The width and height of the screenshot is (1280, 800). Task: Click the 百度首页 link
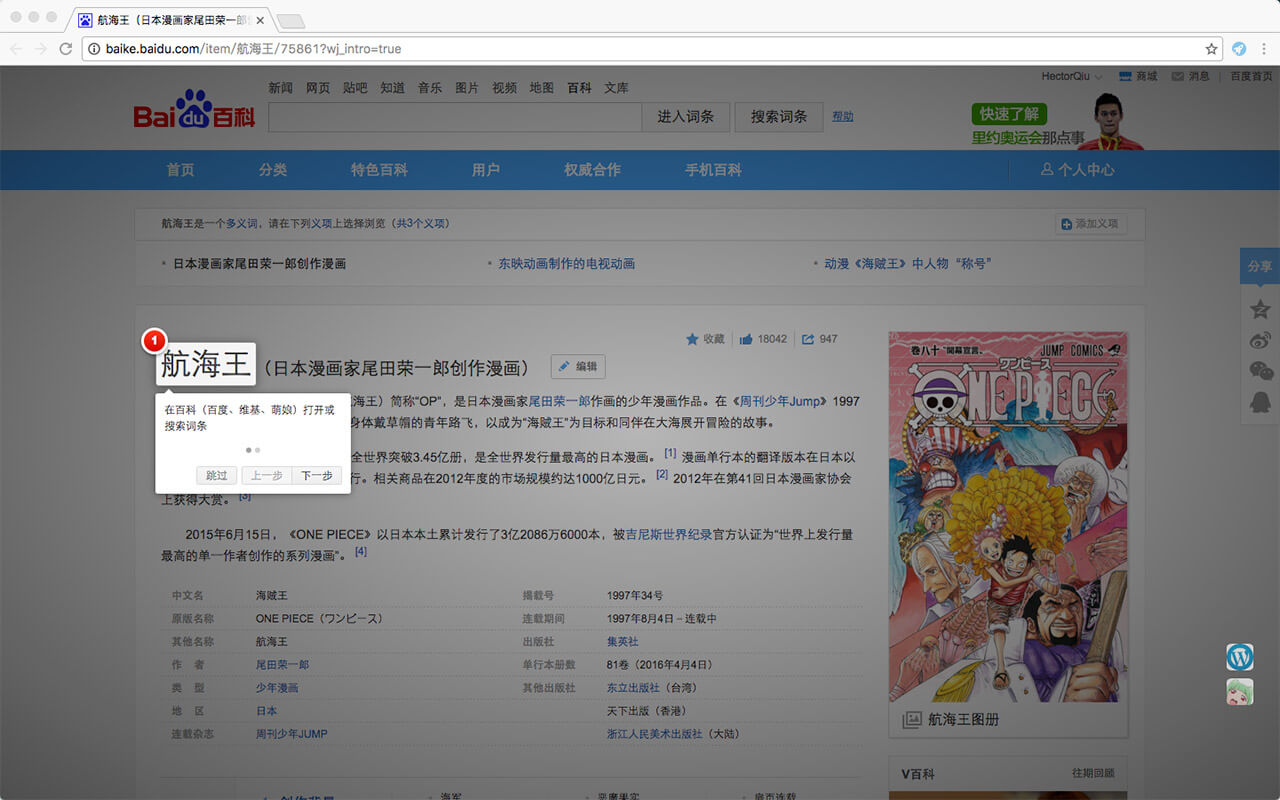click(x=1251, y=76)
